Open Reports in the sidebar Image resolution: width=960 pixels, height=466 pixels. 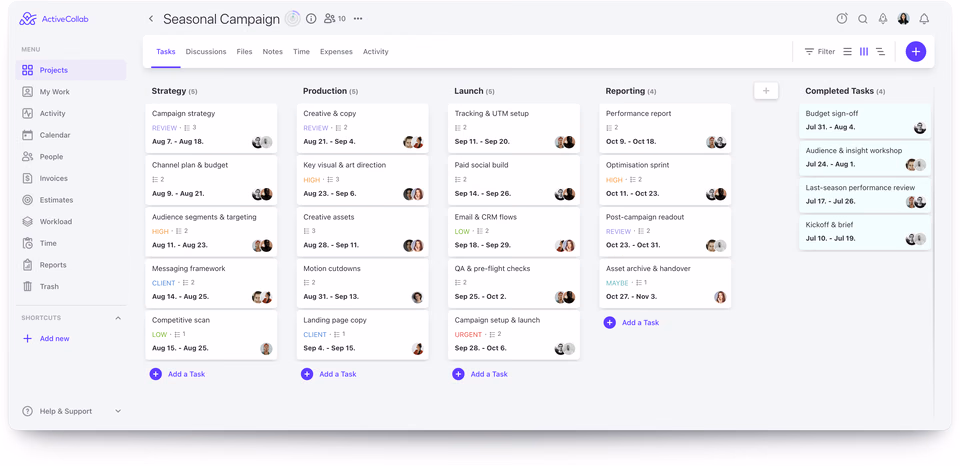click(71, 265)
